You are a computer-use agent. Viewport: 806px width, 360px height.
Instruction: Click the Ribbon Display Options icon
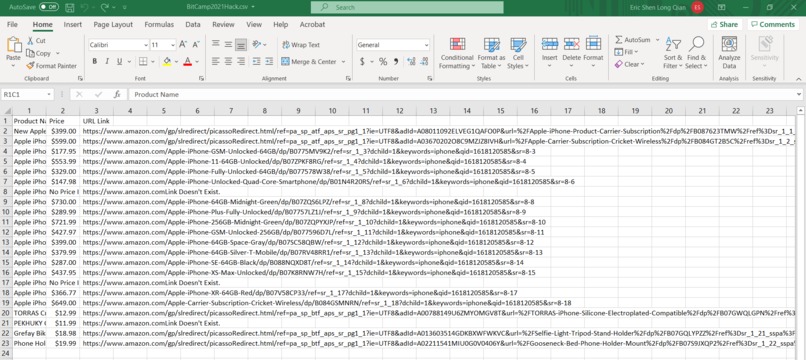(x=722, y=8)
